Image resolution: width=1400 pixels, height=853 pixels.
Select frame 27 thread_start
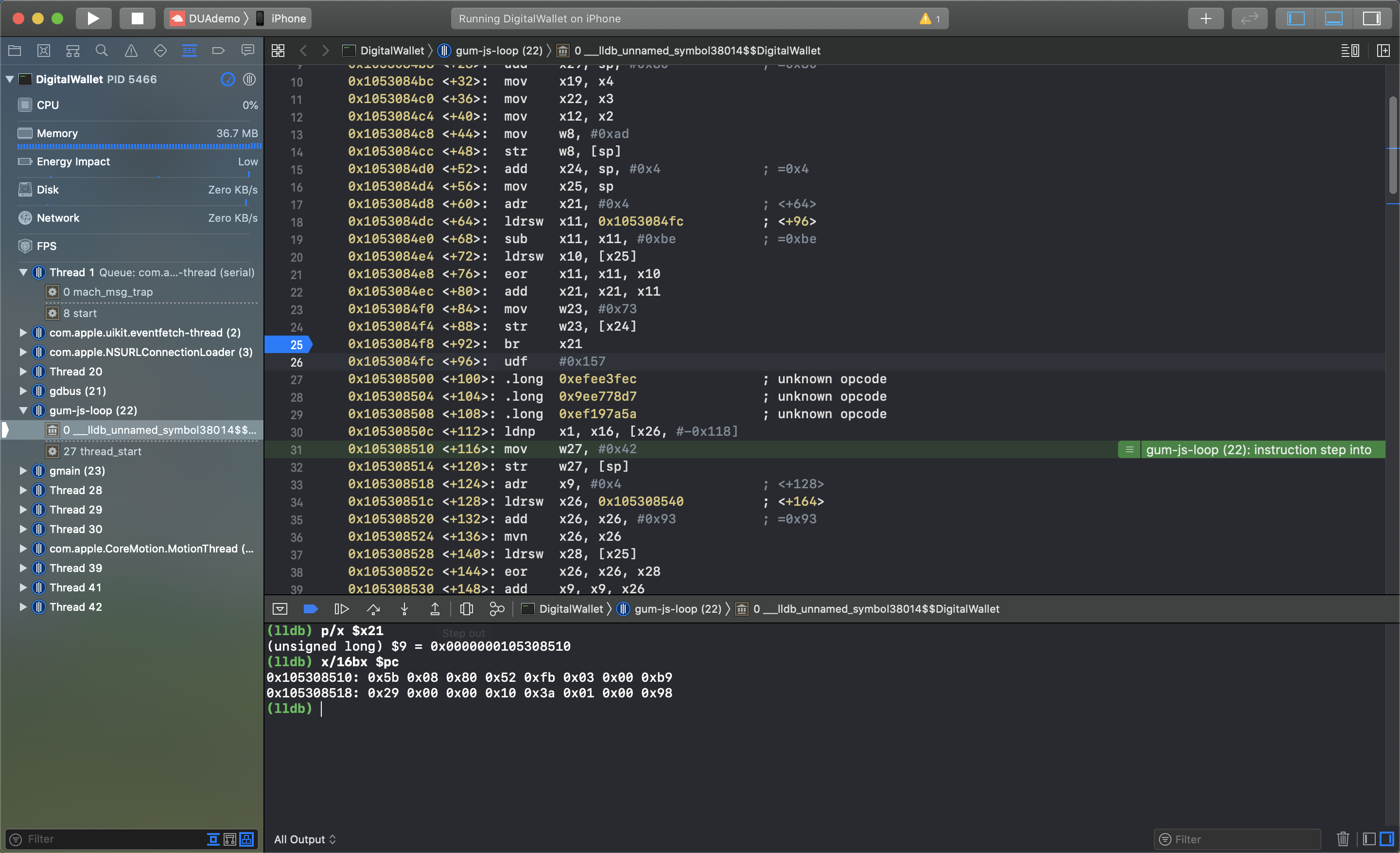pyautogui.click(x=102, y=451)
